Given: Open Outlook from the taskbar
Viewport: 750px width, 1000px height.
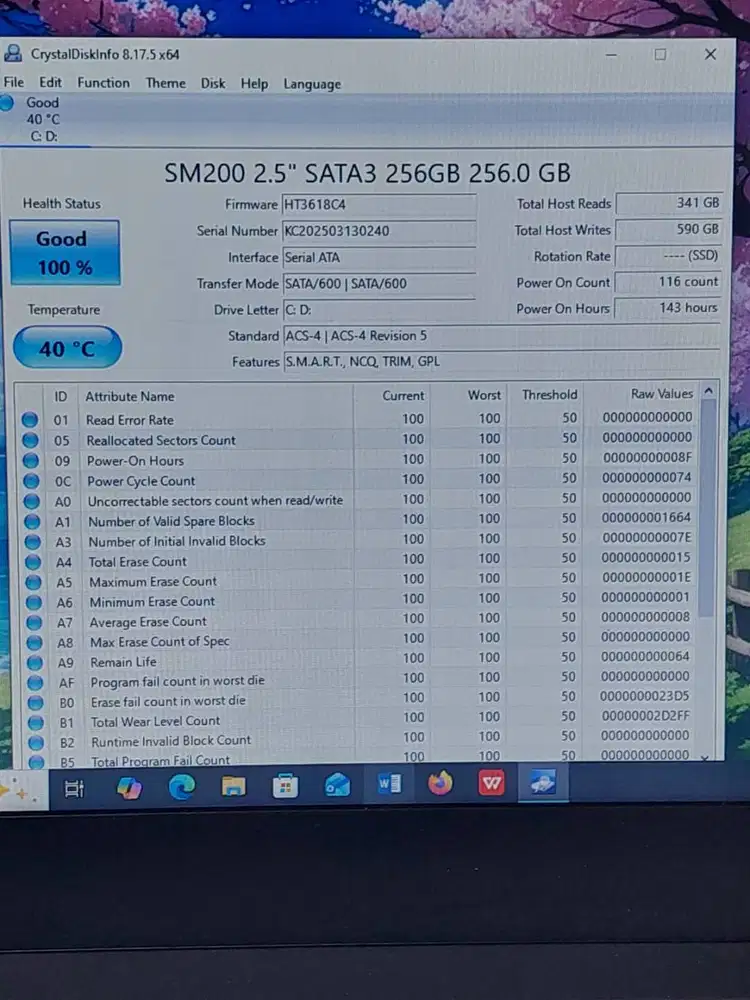Looking at the screenshot, I should (x=337, y=785).
